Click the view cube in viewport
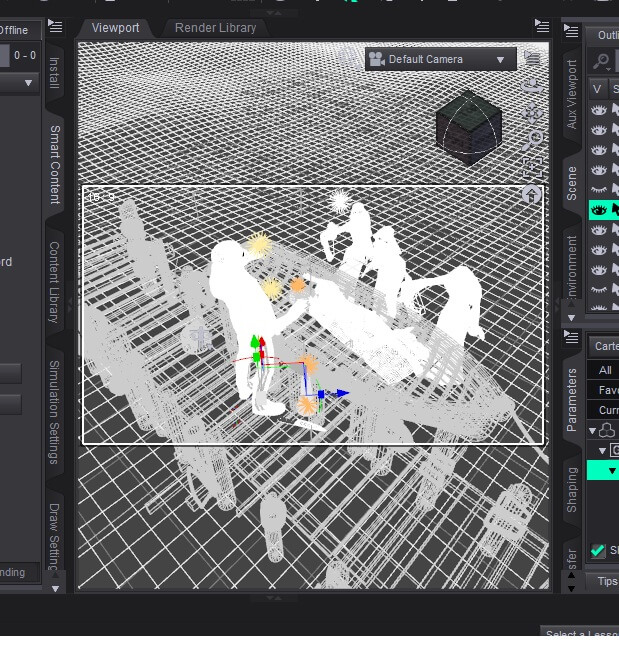Viewport: 619px width, 661px height. (468, 127)
